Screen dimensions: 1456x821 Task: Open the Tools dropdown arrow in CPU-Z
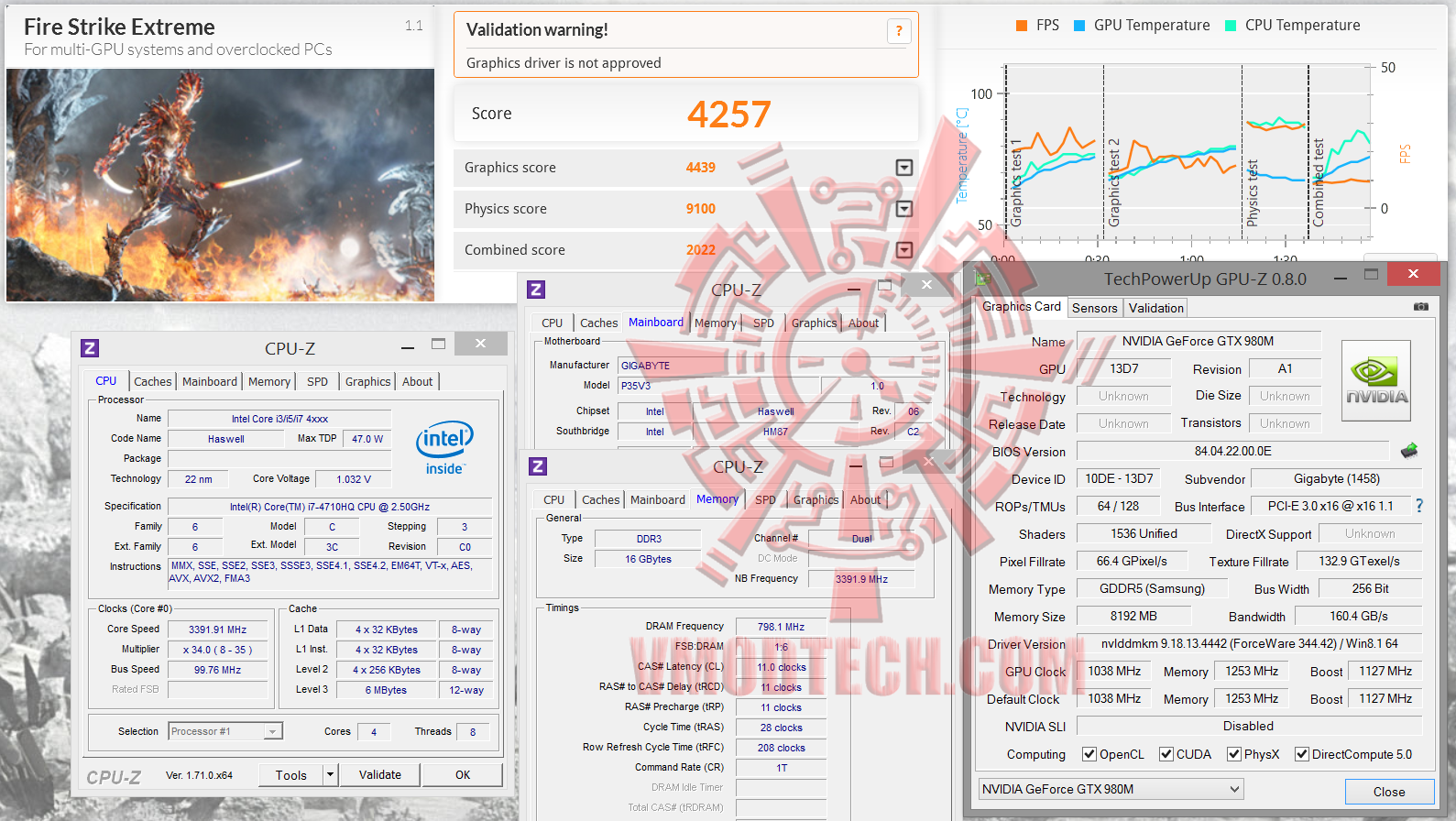(x=331, y=775)
